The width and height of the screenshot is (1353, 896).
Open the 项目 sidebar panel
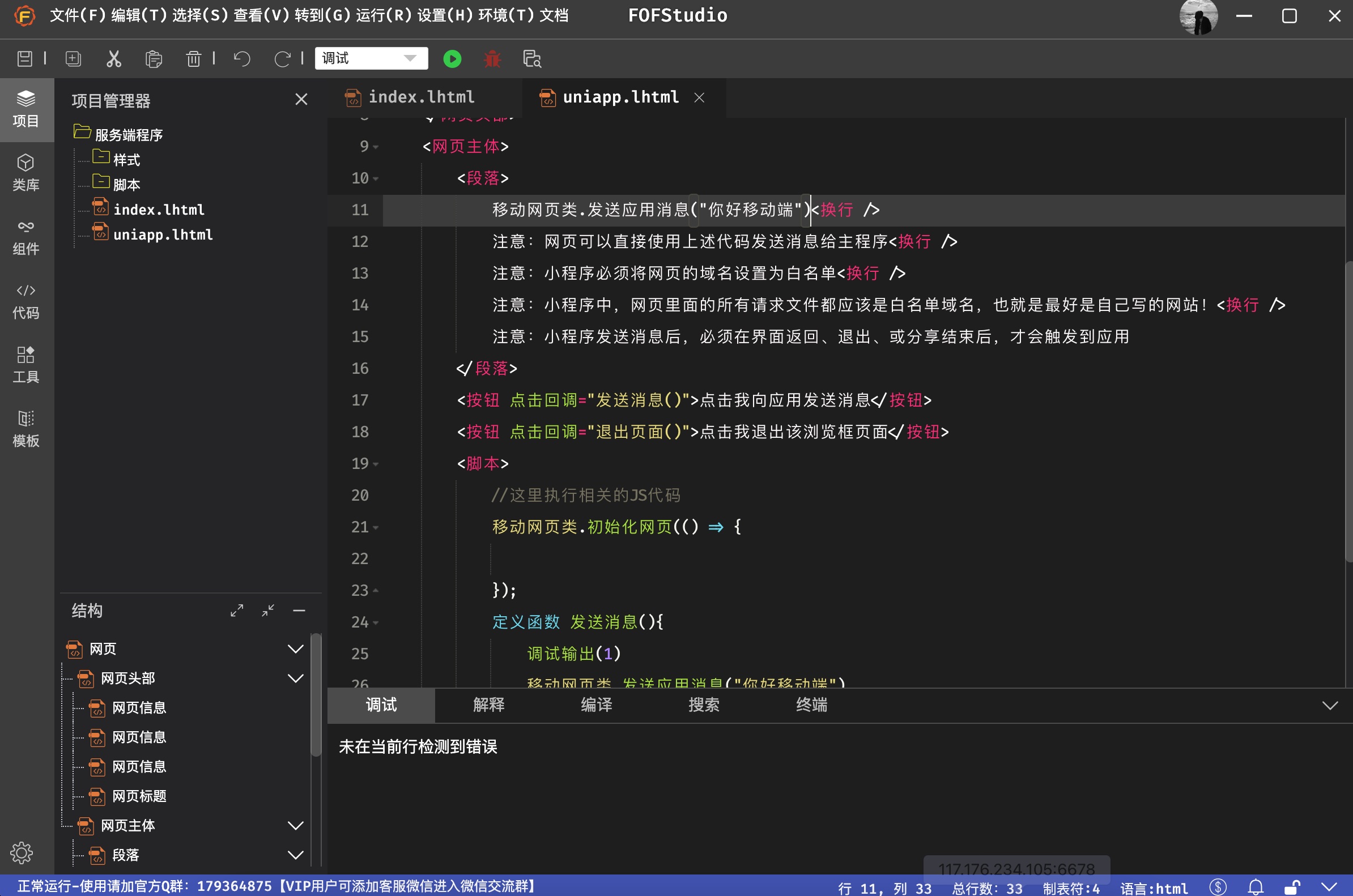[26, 109]
